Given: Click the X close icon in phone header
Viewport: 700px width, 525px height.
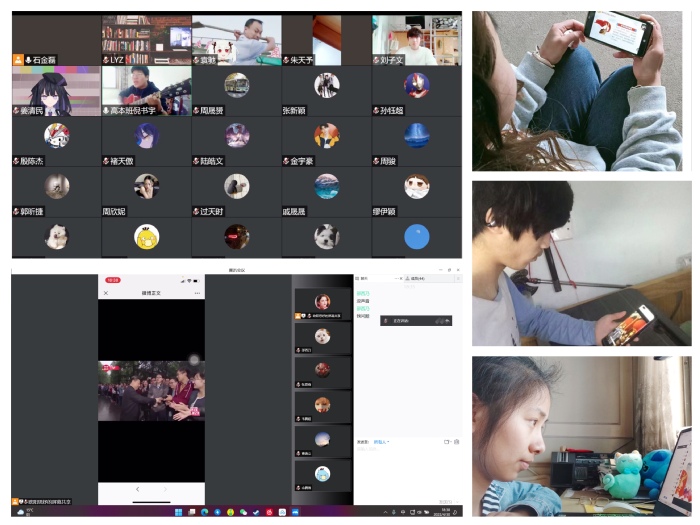Looking at the screenshot, I should click(x=106, y=293).
